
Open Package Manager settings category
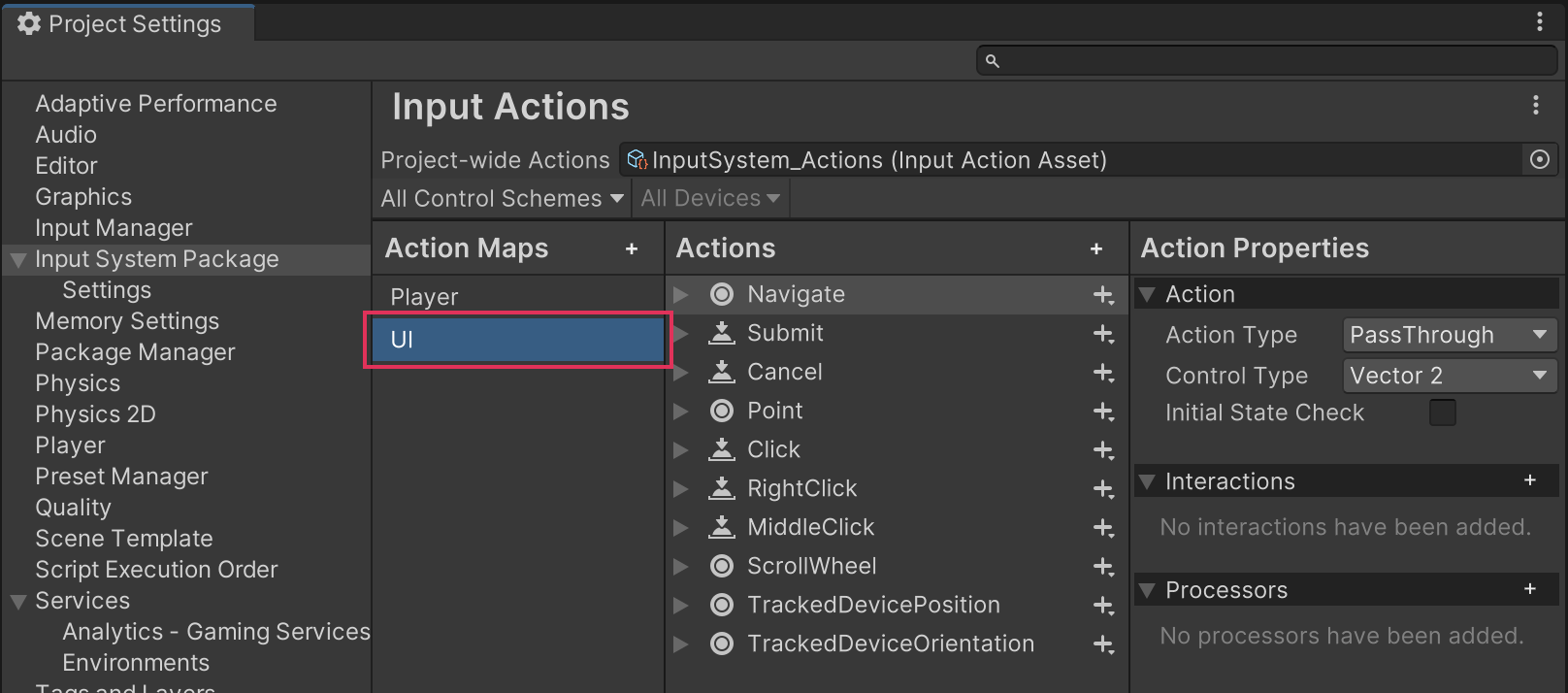(135, 352)
